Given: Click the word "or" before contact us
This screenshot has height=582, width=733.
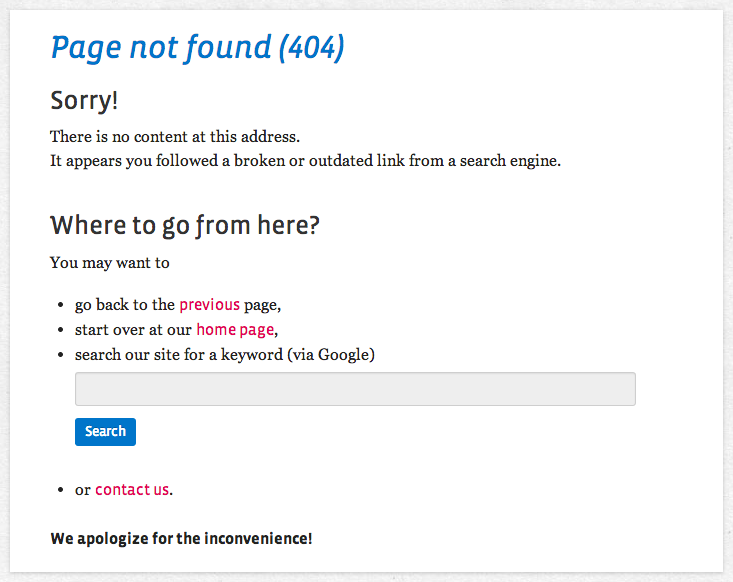Looking at the screenshot, I should (x=83, y=490).
